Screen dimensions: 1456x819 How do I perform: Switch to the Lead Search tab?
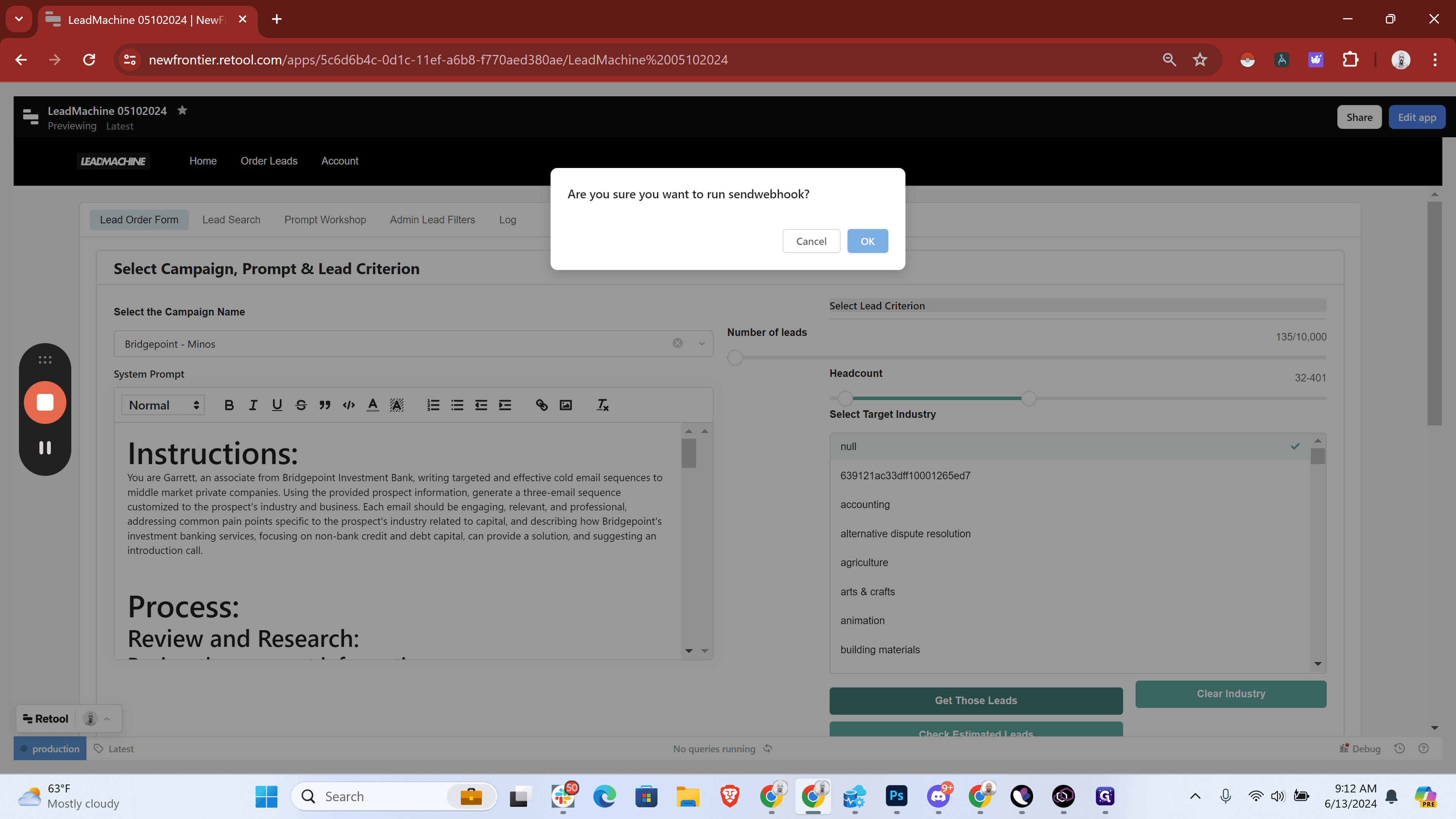click(x=231, y=219)
